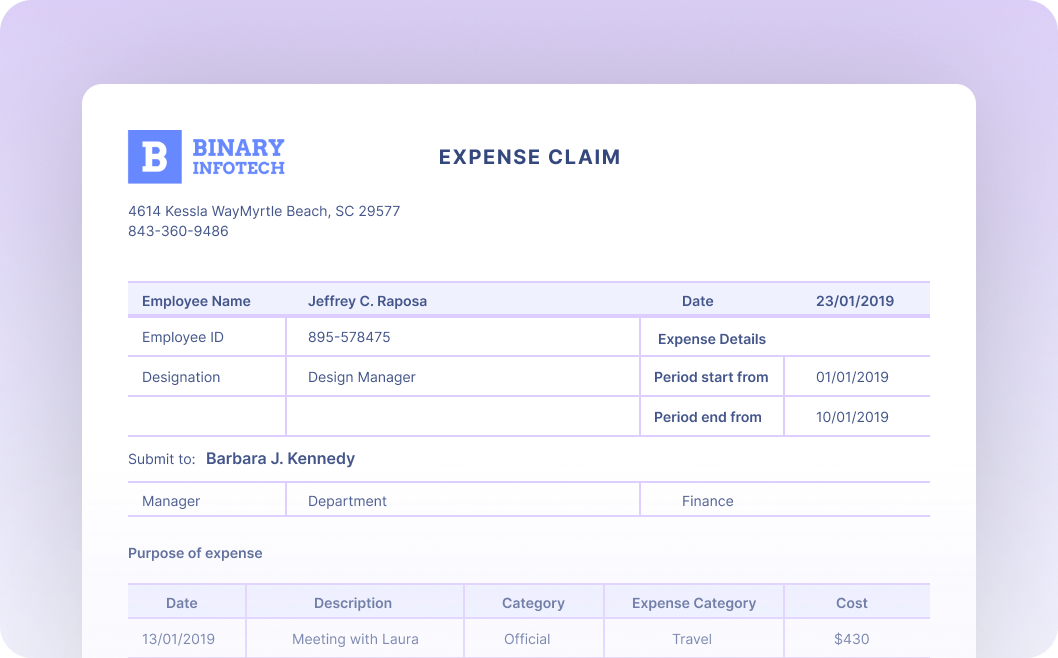Click the Design Manager designation field

[x=361, y=377]
